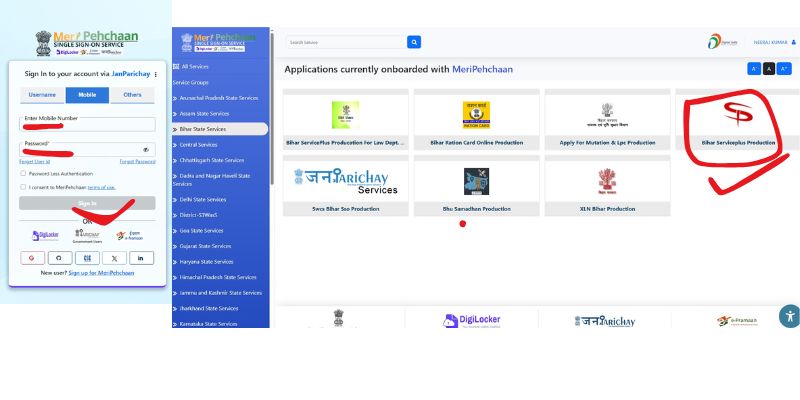This screenshot has width=800, height=400.
Task: Switch to the Mobile login tab
Action: pyautogui.click(x=87, y=95)
